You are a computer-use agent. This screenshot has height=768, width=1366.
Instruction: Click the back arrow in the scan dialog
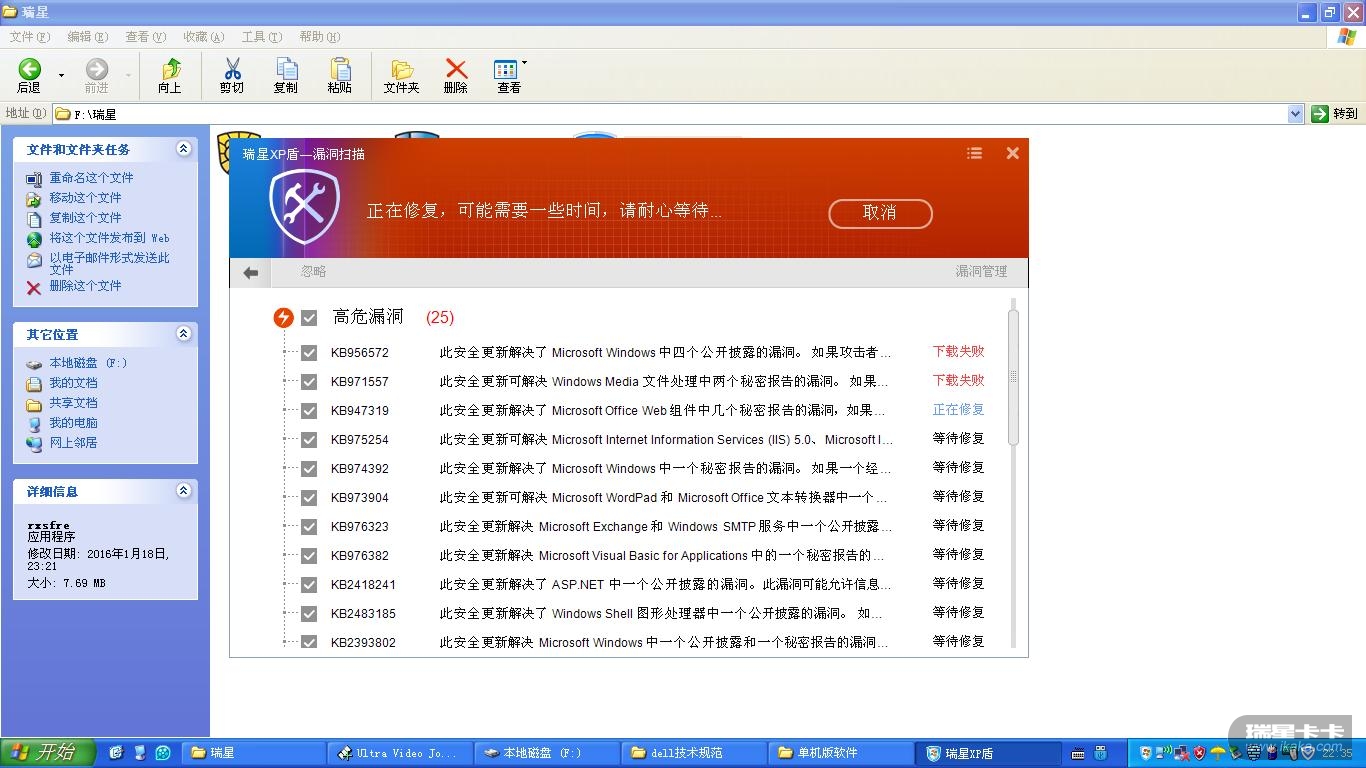coord(251,272)
